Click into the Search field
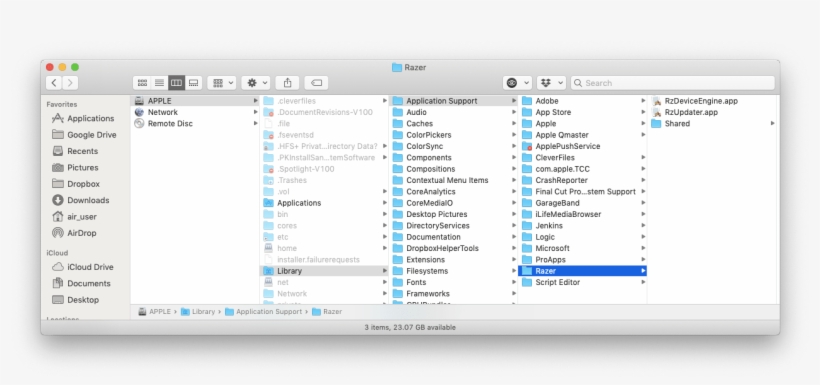The height and width of the screenshot is (385, 820). (673, 83)
